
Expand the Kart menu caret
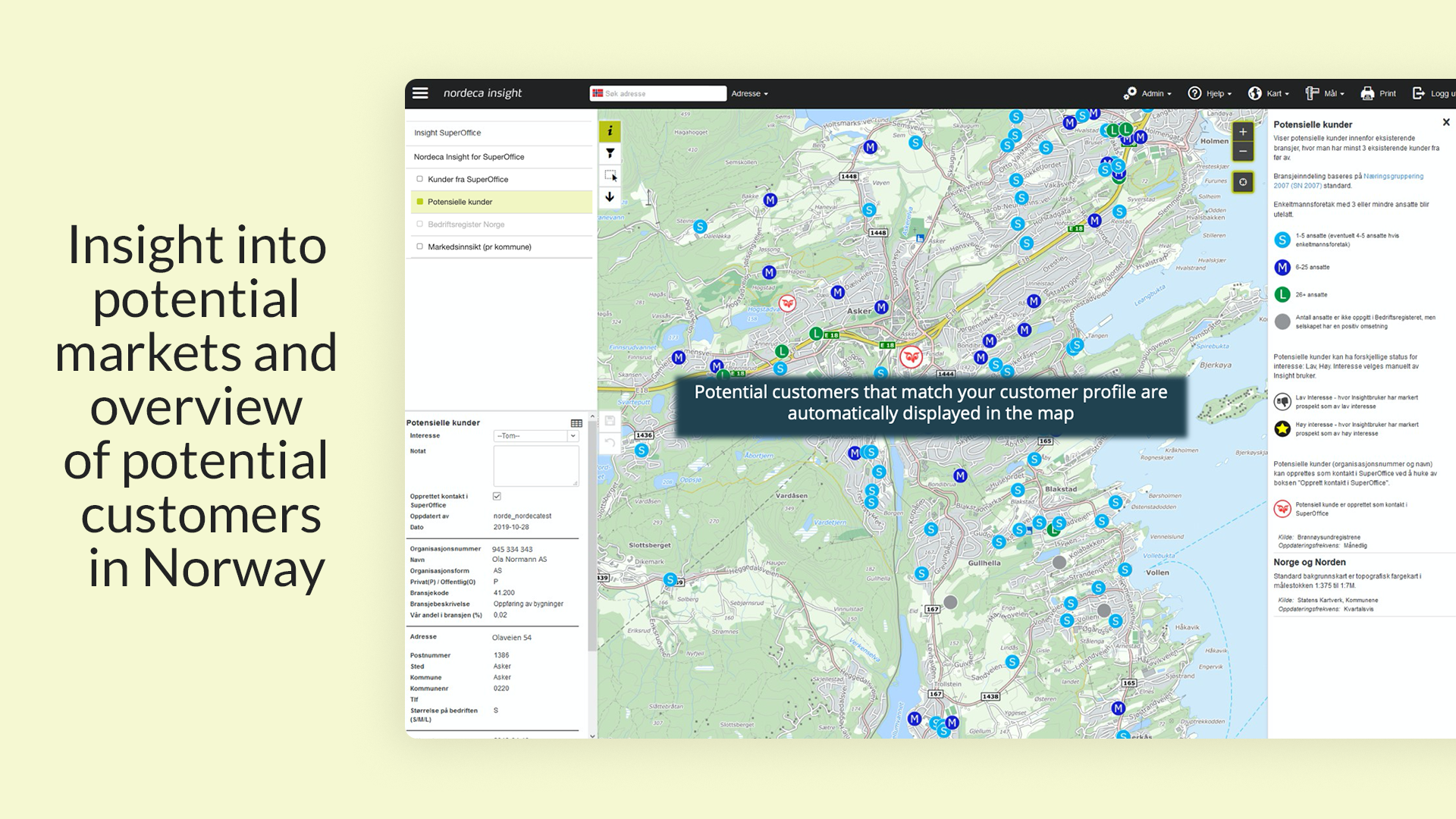click(1287, 94)
